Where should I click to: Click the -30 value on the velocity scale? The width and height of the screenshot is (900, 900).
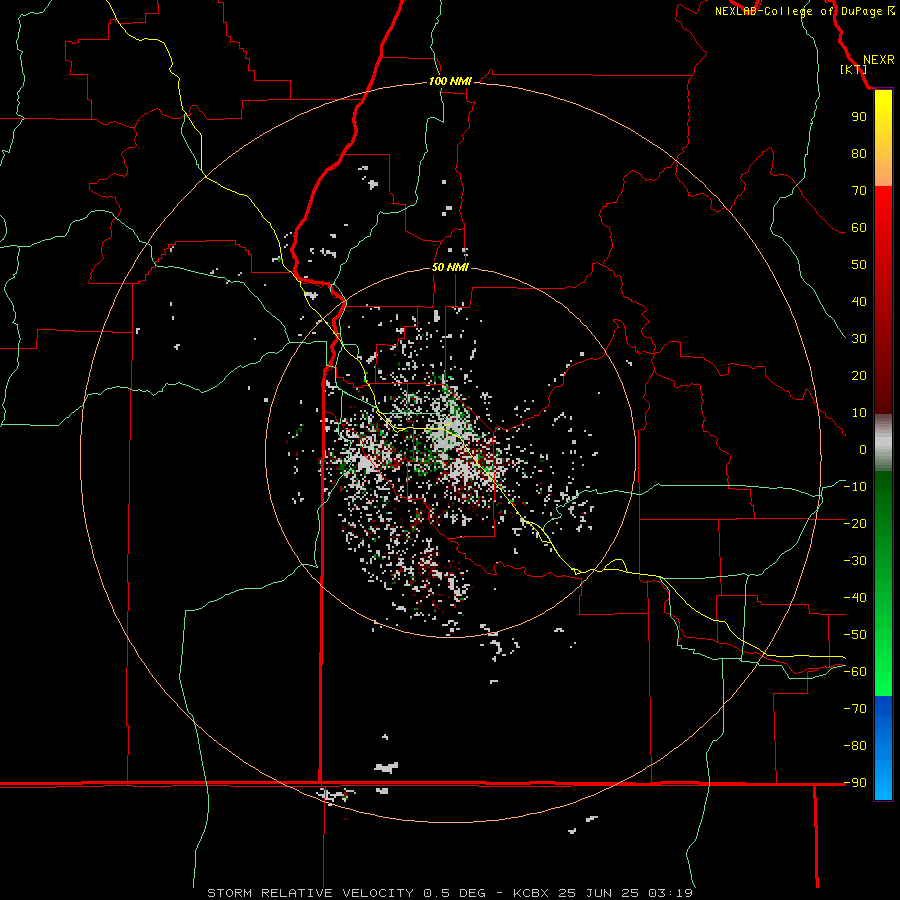point(855,561)
